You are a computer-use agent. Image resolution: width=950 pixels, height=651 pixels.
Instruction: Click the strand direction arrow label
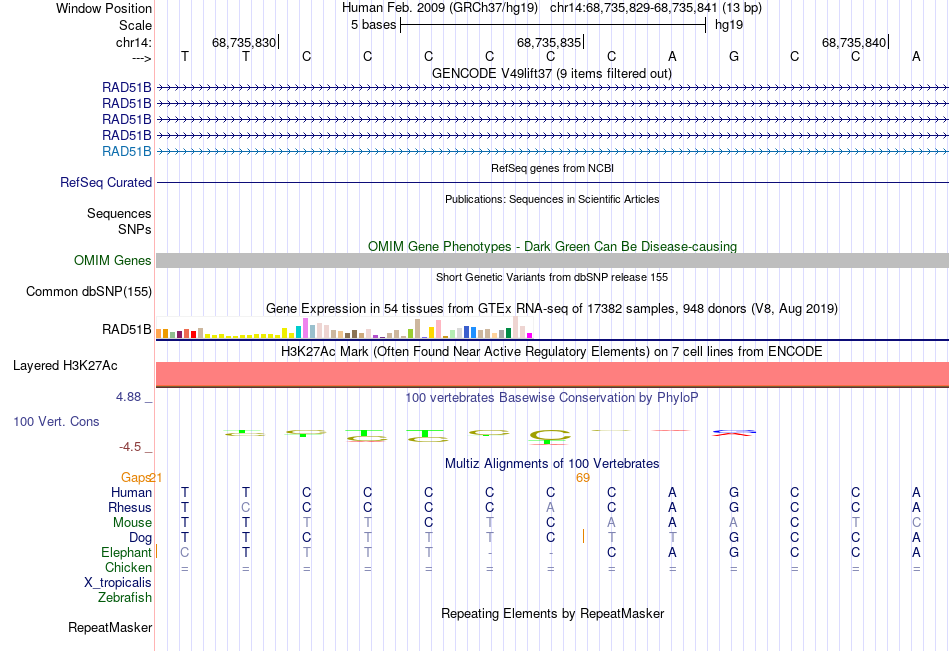142,58
